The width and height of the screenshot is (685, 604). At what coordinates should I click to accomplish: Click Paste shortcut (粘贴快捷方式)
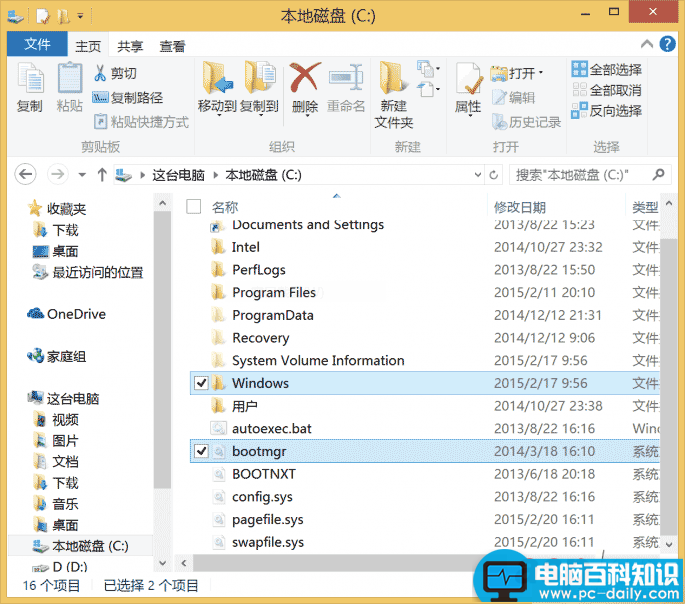pyautogui.click(x=142, y=122)
